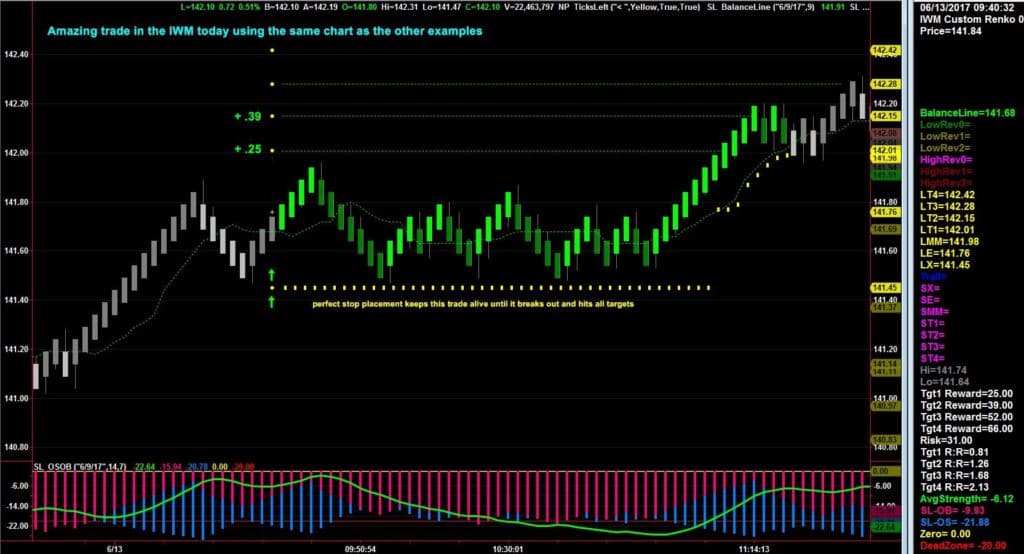
Task: Click the LowRev0= row
Action: pos(945,125)
